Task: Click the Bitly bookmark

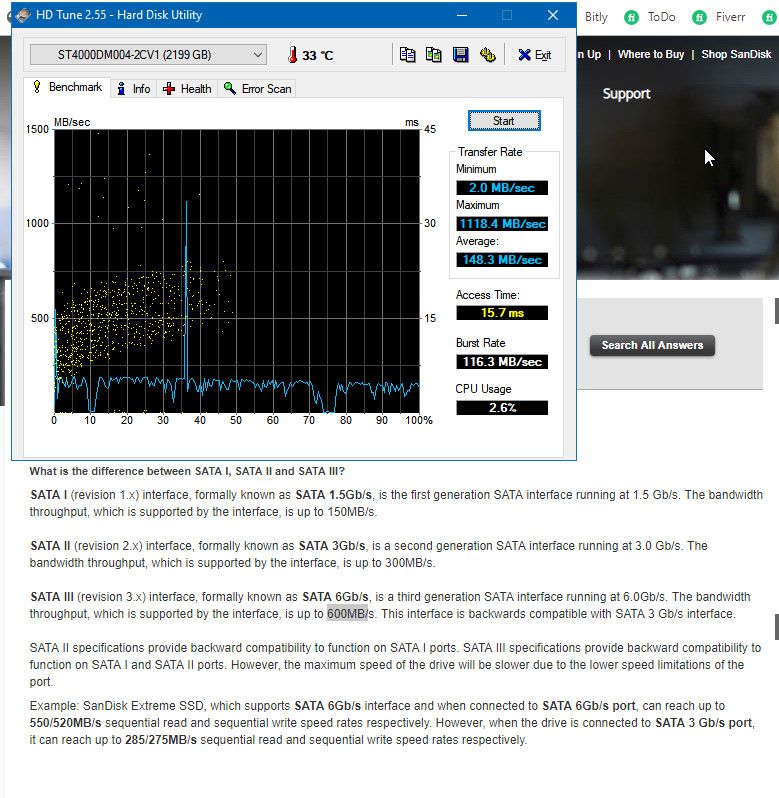Action: (596, 17)
